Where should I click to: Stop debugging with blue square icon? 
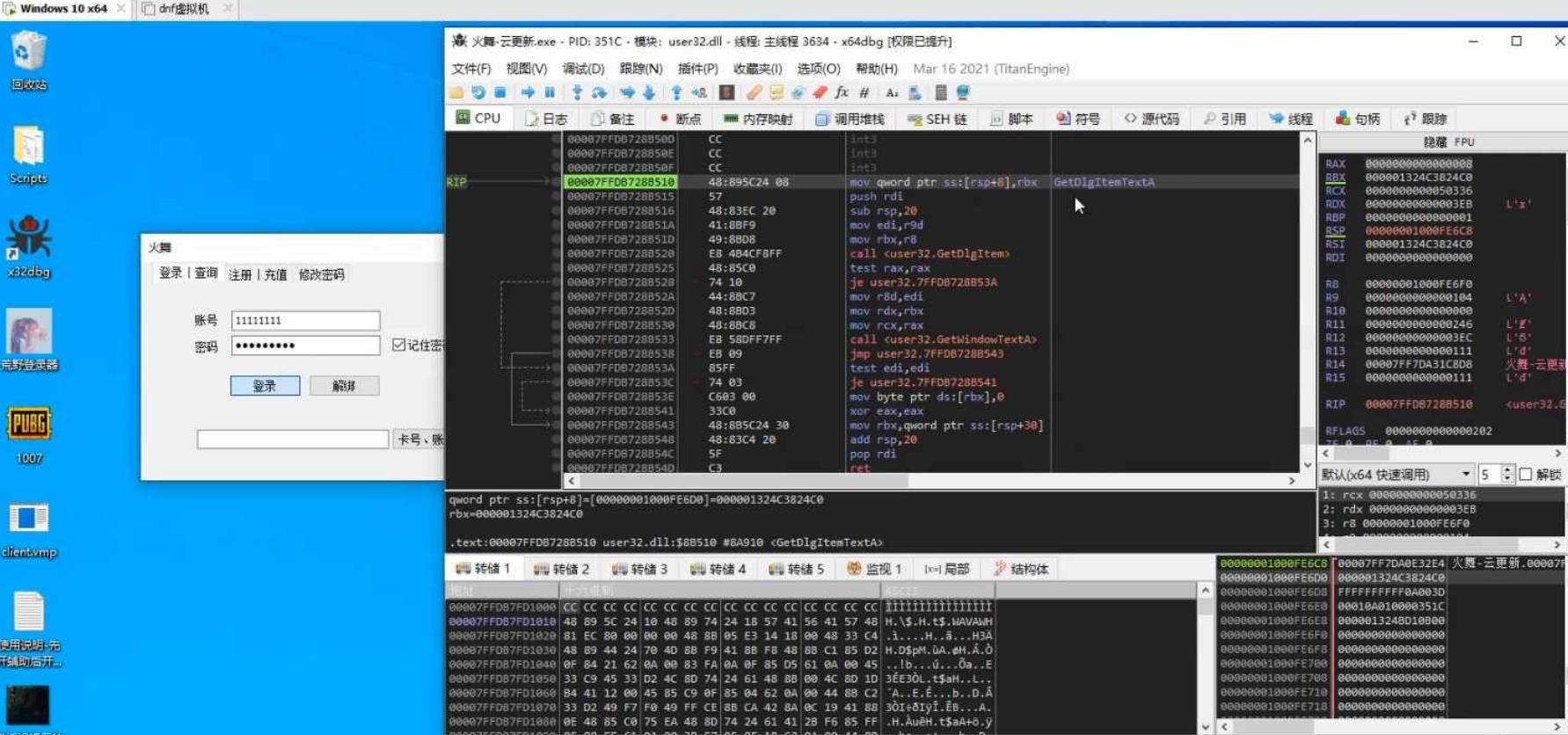tap(500, 92)
